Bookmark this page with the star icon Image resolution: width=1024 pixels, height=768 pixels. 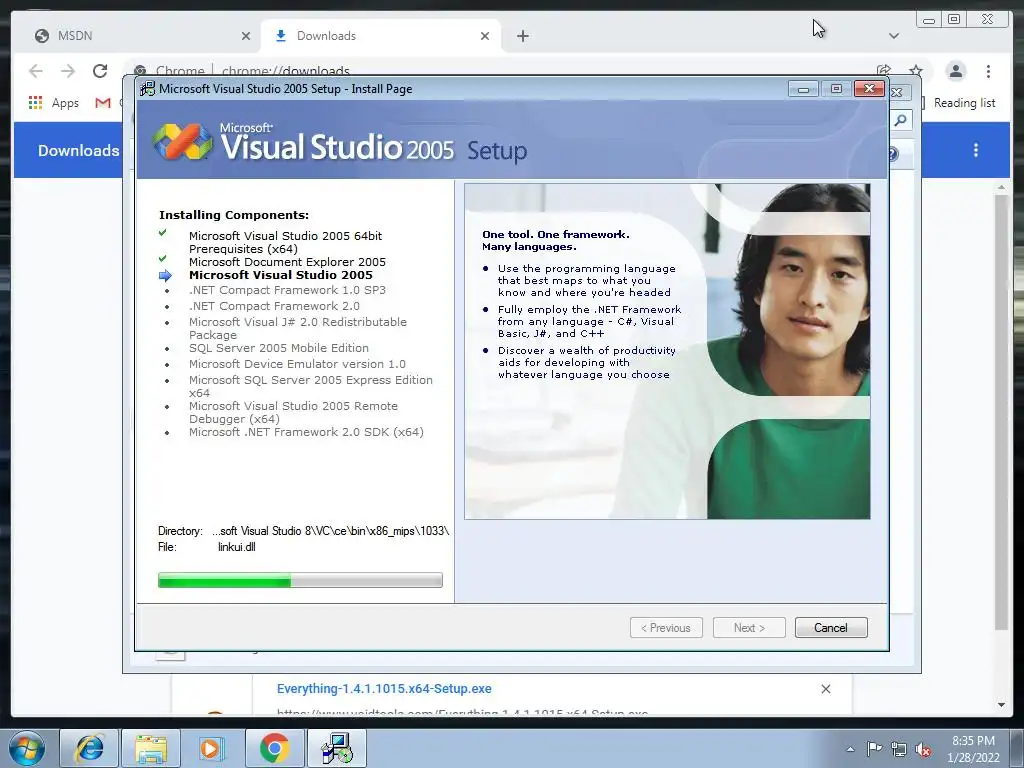(916, 71)
